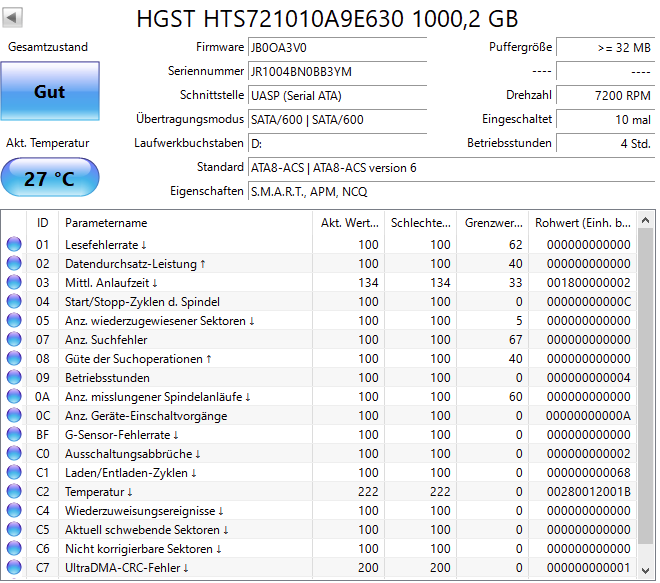Screen dimensions: 660x583
Task: Select raw value 00280012001B
Action: (x=588, y=492)
